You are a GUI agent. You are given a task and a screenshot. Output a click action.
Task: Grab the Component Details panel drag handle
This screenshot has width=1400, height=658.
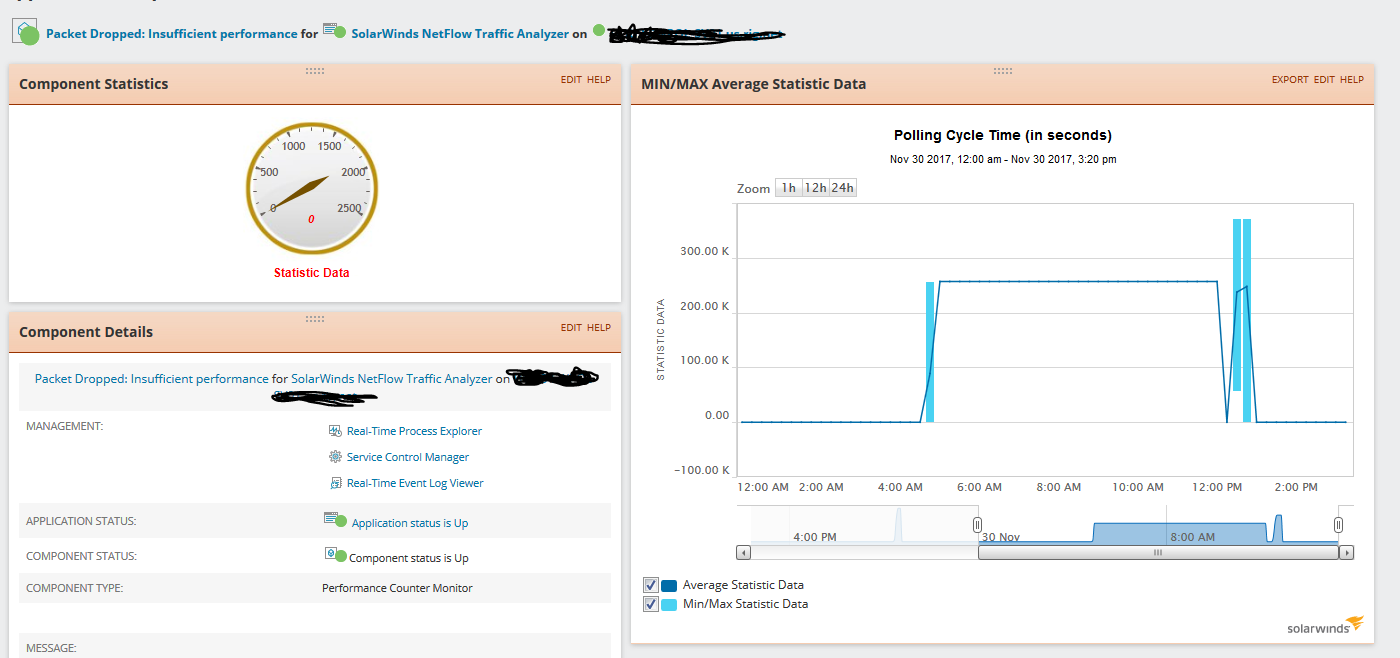tap(315, 319)
